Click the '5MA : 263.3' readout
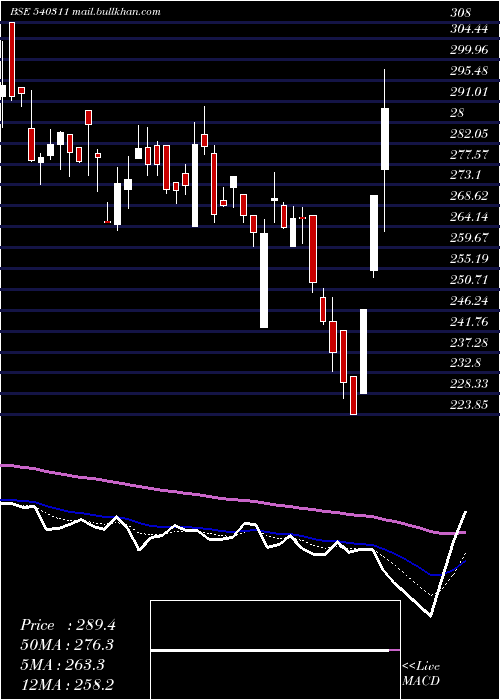The image size is (500, 700). point(62,664)
